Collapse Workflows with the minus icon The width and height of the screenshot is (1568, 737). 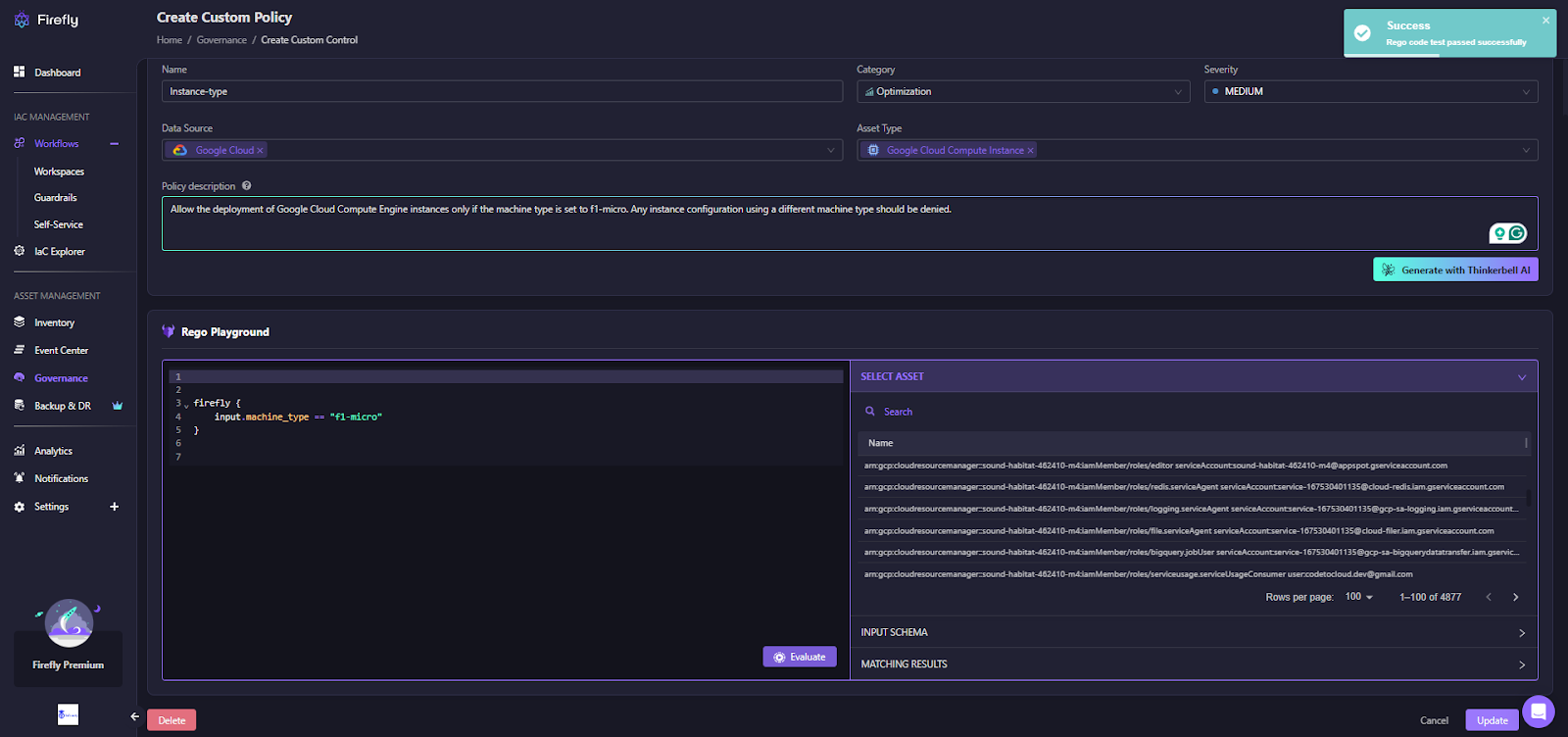115,143
